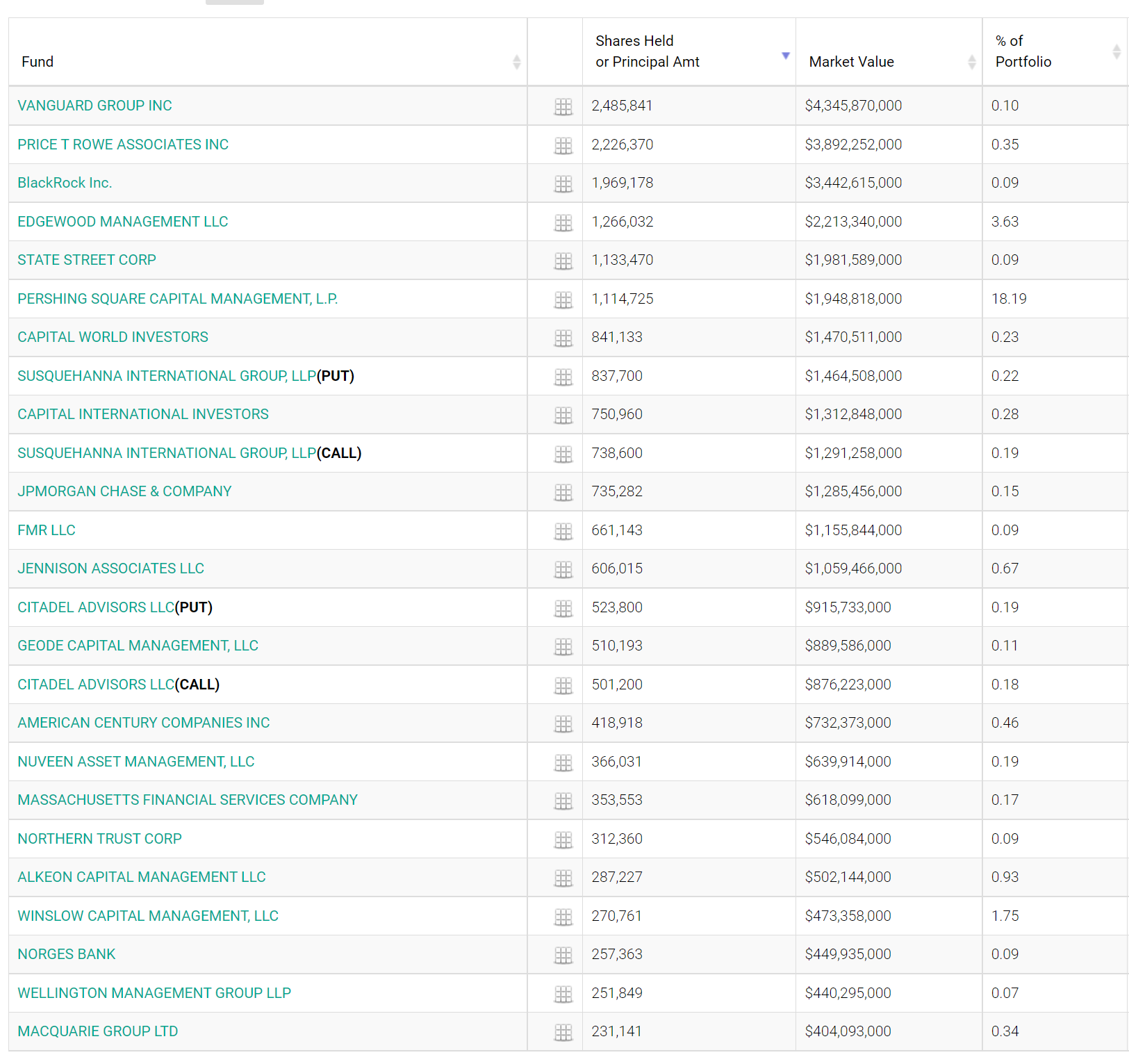The image size is (1129, 1064).
Task: Select Pershing Square portfolio value 18.19
Action: [x=1009, y=299]
